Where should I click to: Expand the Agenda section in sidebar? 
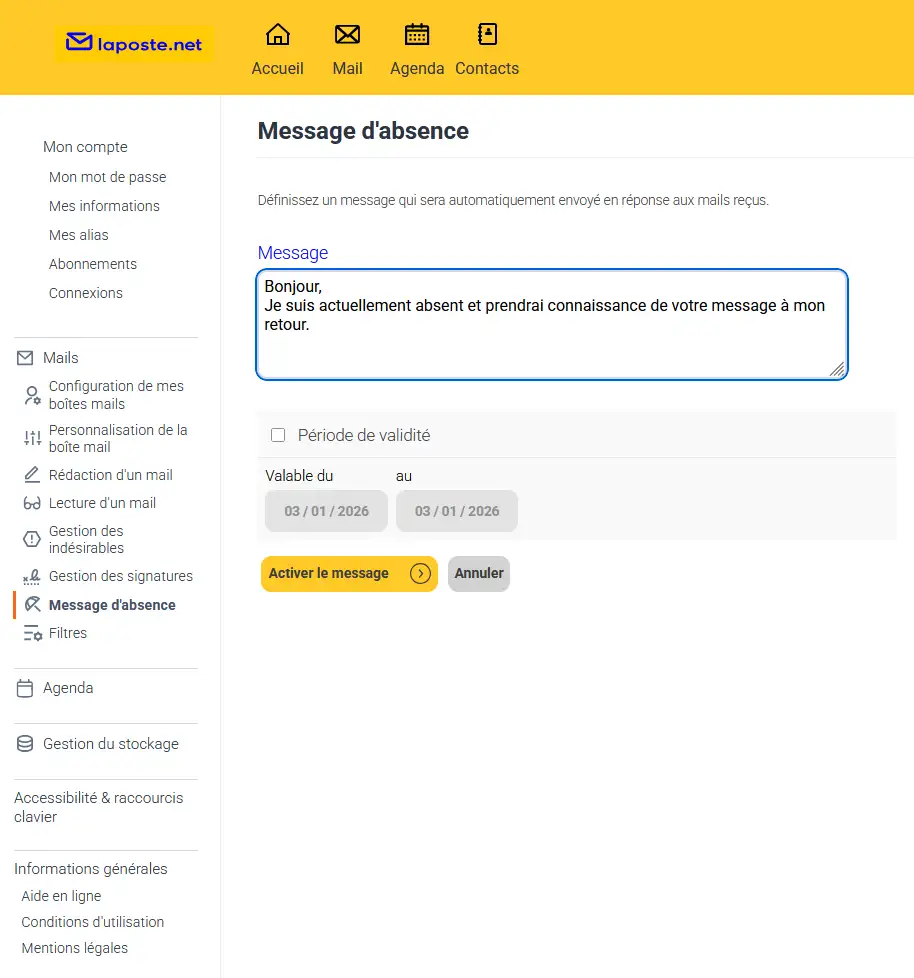click(68, 688)
